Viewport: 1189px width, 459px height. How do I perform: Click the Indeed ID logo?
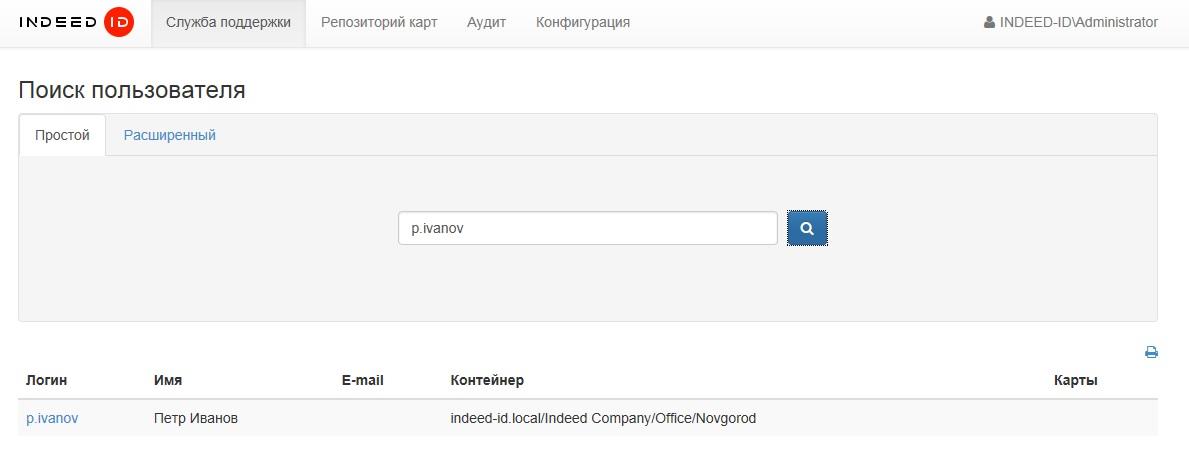coord(76,22)
